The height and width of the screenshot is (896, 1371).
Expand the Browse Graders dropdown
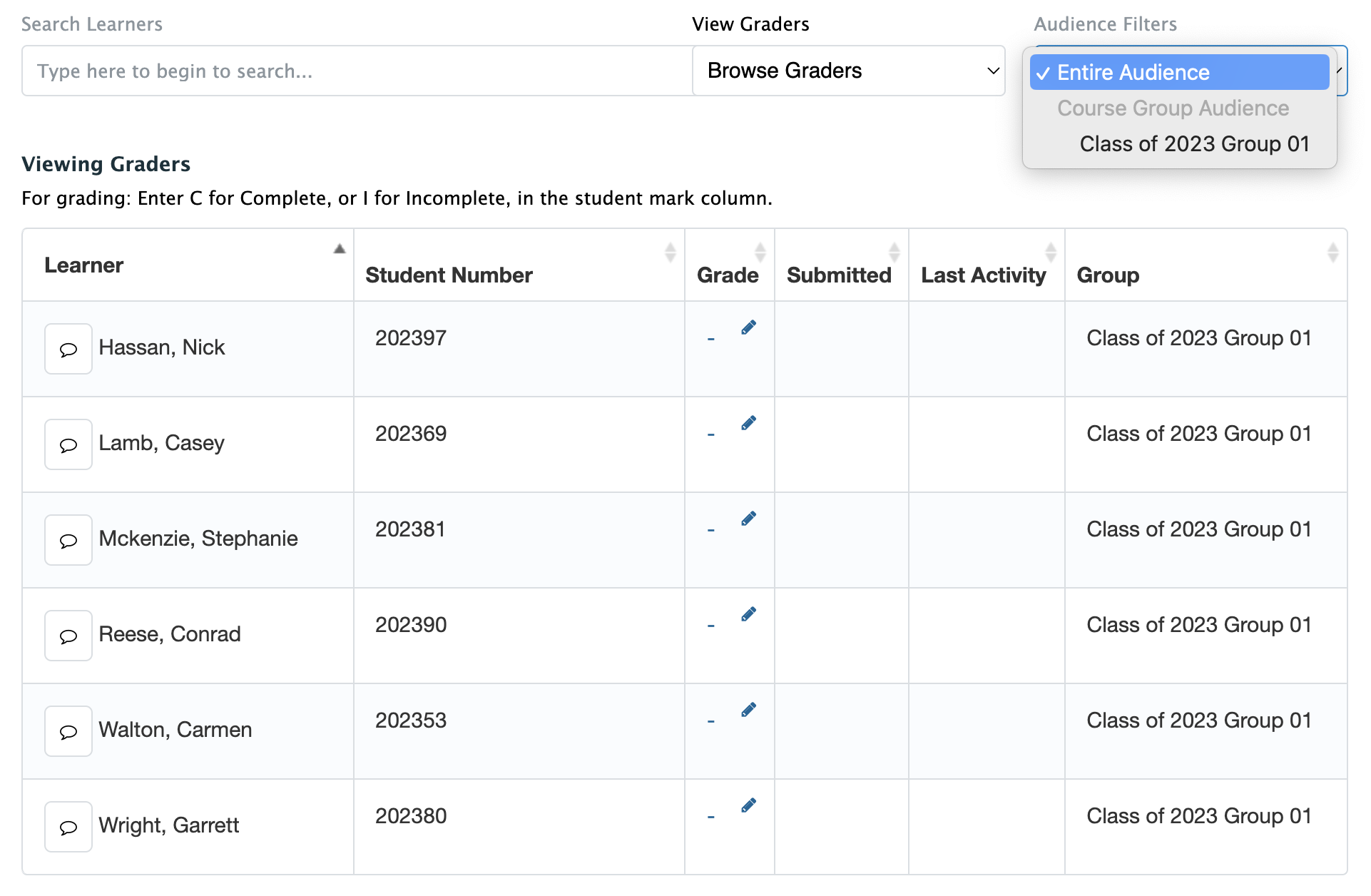coord(848,71)
